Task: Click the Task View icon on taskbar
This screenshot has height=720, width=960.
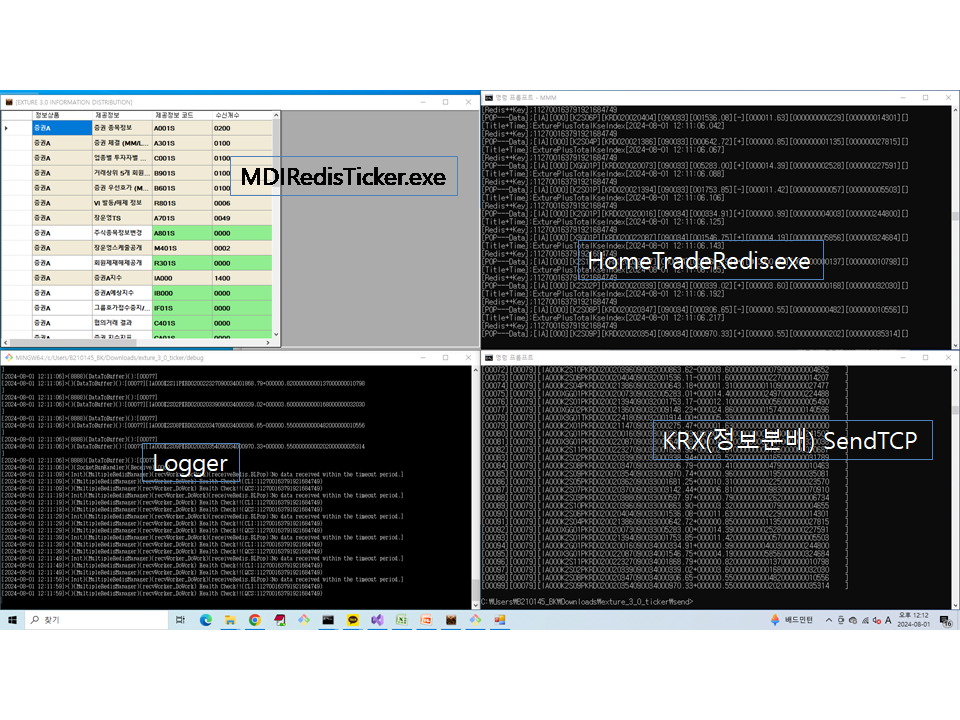Action: (x=181, y=620)
